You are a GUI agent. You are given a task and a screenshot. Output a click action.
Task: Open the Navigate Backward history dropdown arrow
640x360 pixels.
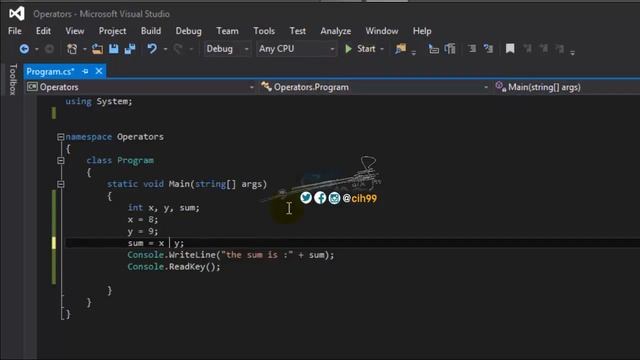(36, 49)
